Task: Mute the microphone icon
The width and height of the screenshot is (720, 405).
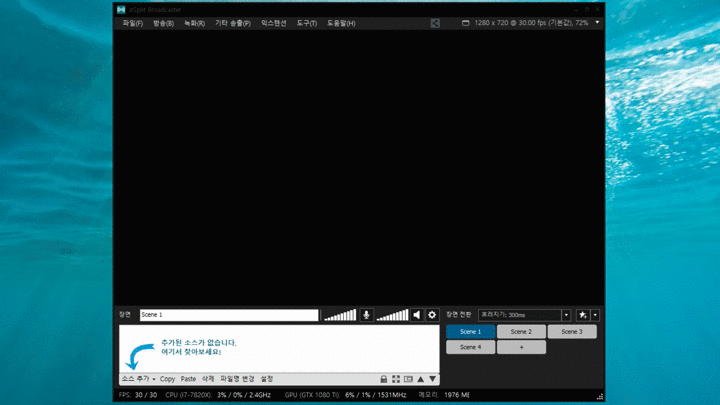Action: 366,315
